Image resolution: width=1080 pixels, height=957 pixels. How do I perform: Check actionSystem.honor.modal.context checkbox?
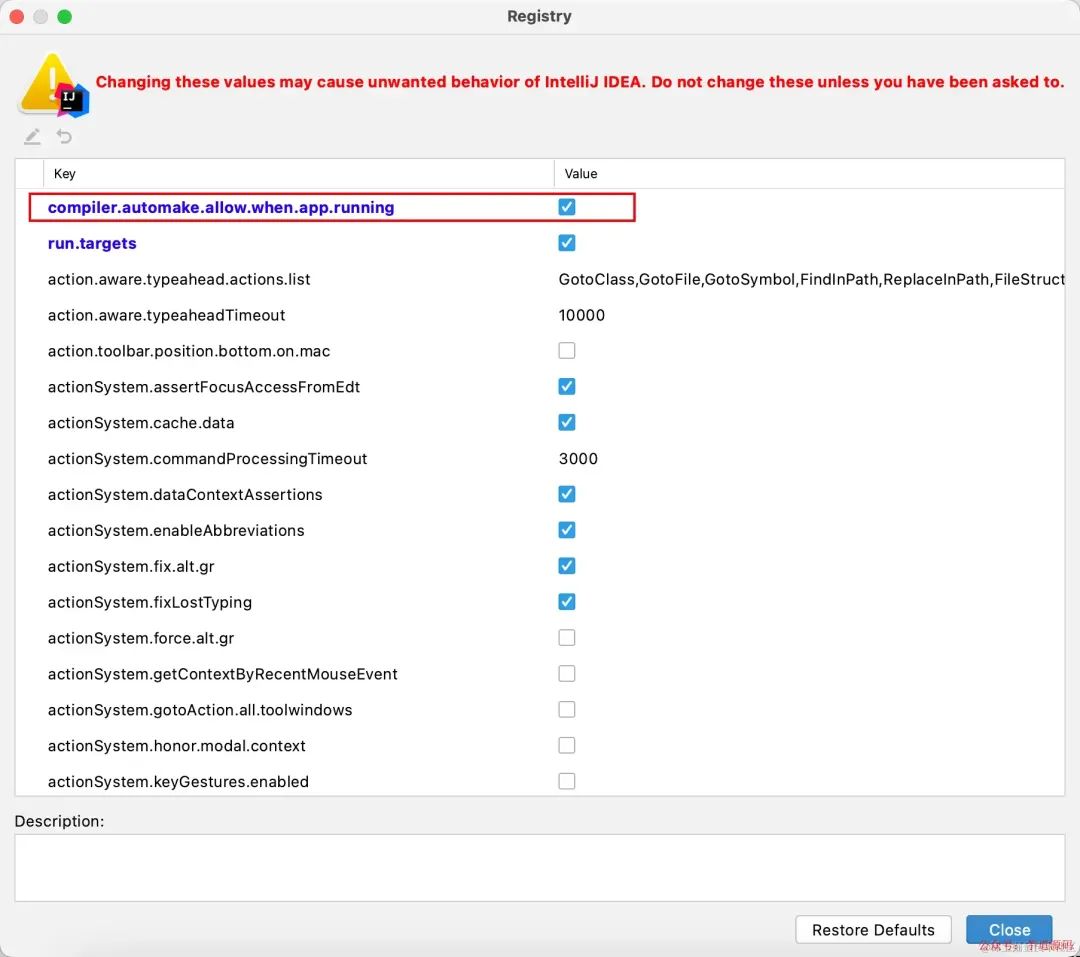coord(567,745)
